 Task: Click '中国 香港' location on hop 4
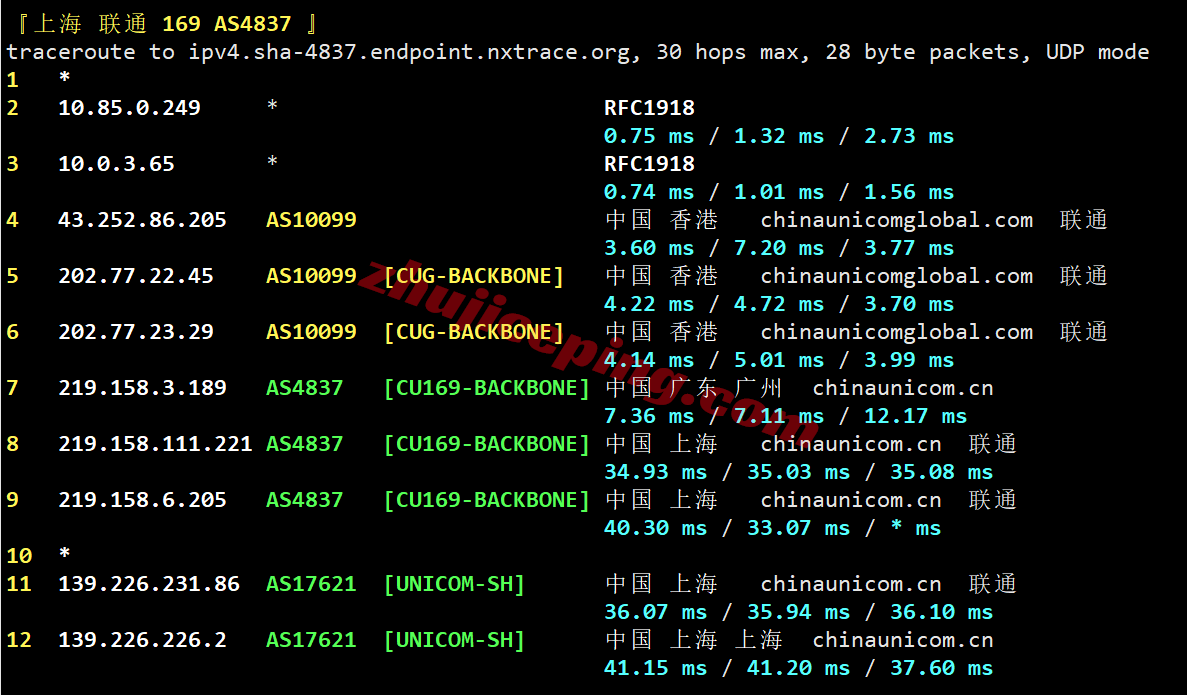click(661, 220)
